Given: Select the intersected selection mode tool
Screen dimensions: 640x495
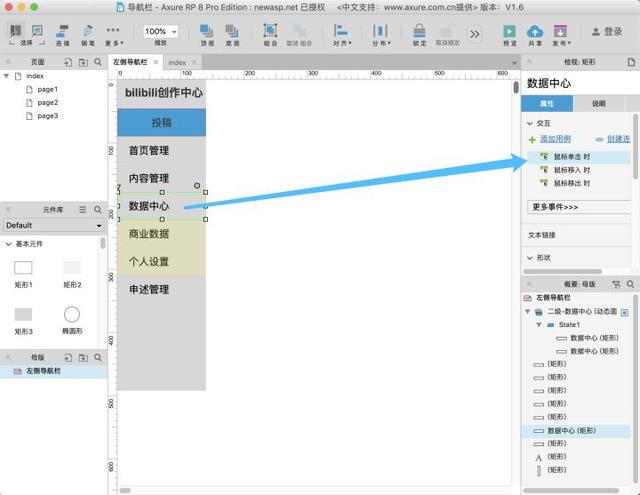Looking at the screenshot, I should click(16, 31).
